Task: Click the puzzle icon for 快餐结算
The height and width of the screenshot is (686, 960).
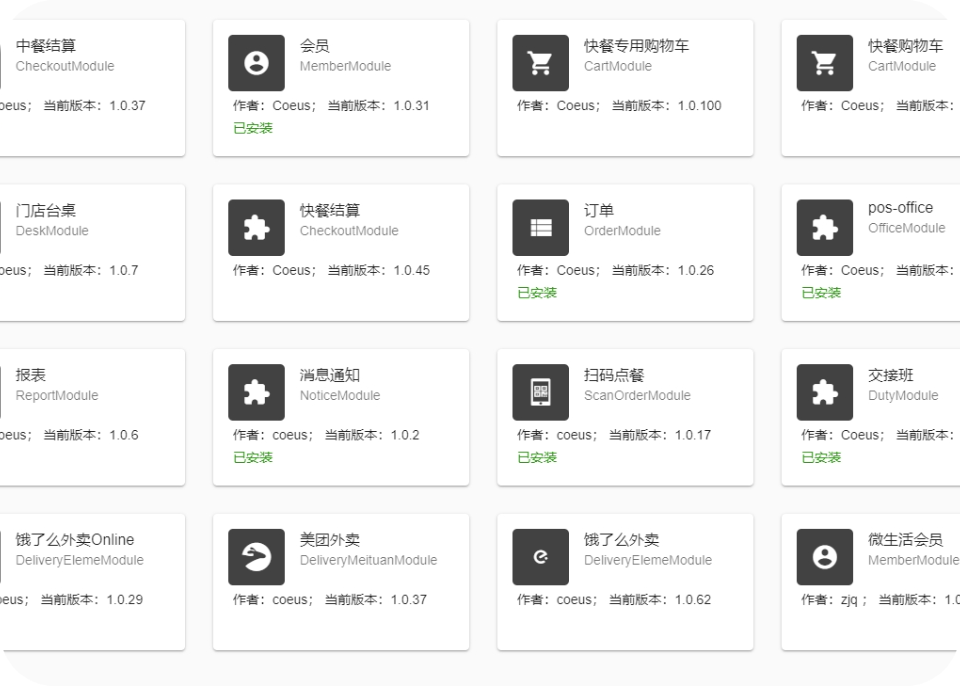Action: tap(256, 228)
